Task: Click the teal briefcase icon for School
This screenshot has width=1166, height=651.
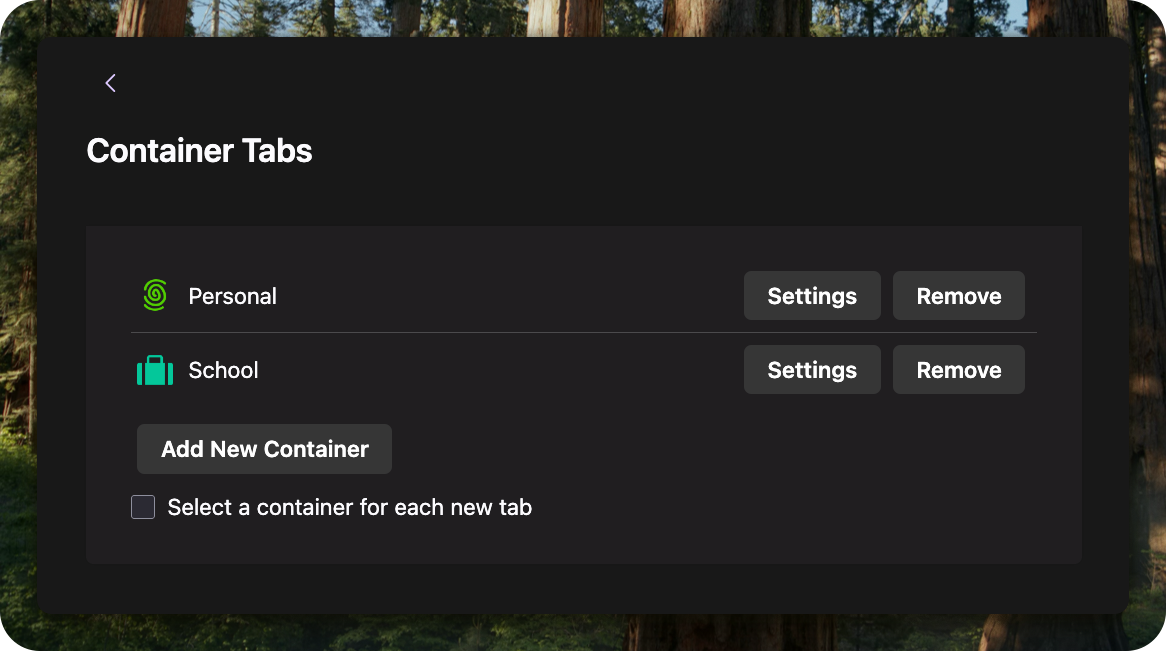Action: tap(155, 370)
